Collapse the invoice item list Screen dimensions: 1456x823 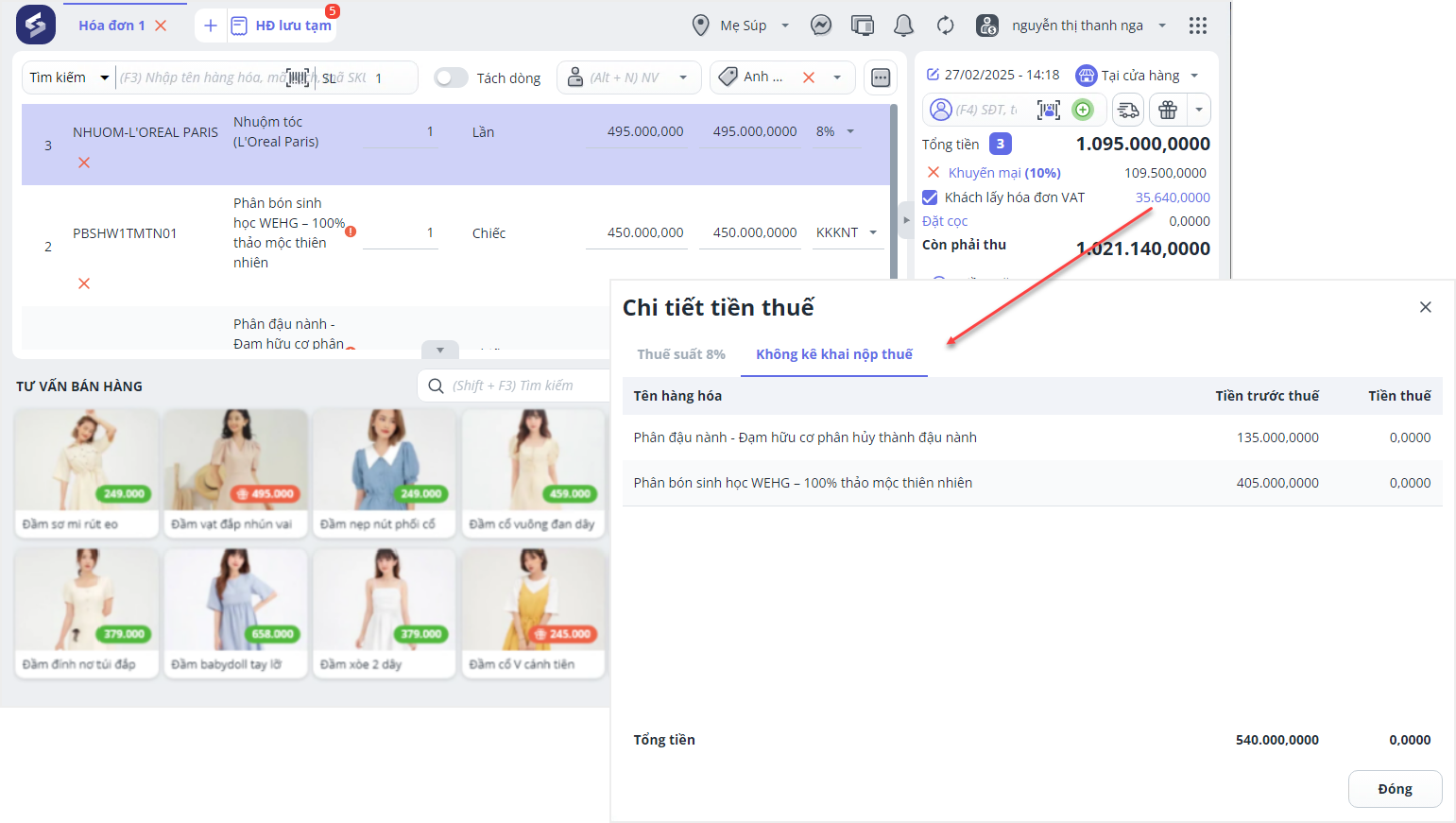[440, 350]
